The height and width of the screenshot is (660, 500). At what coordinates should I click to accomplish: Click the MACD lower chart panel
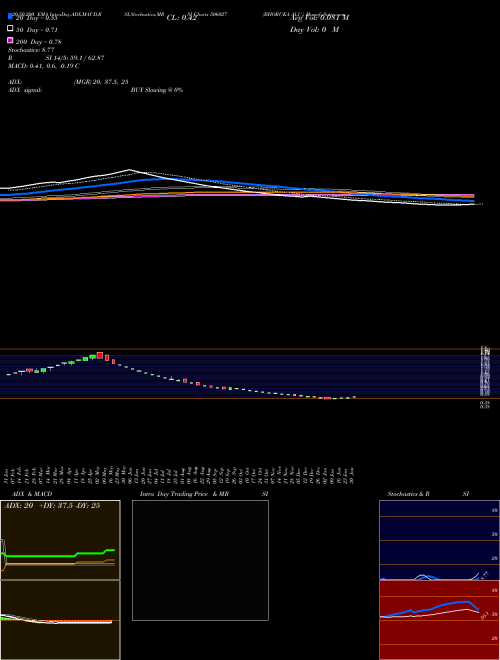coord(60,620)
